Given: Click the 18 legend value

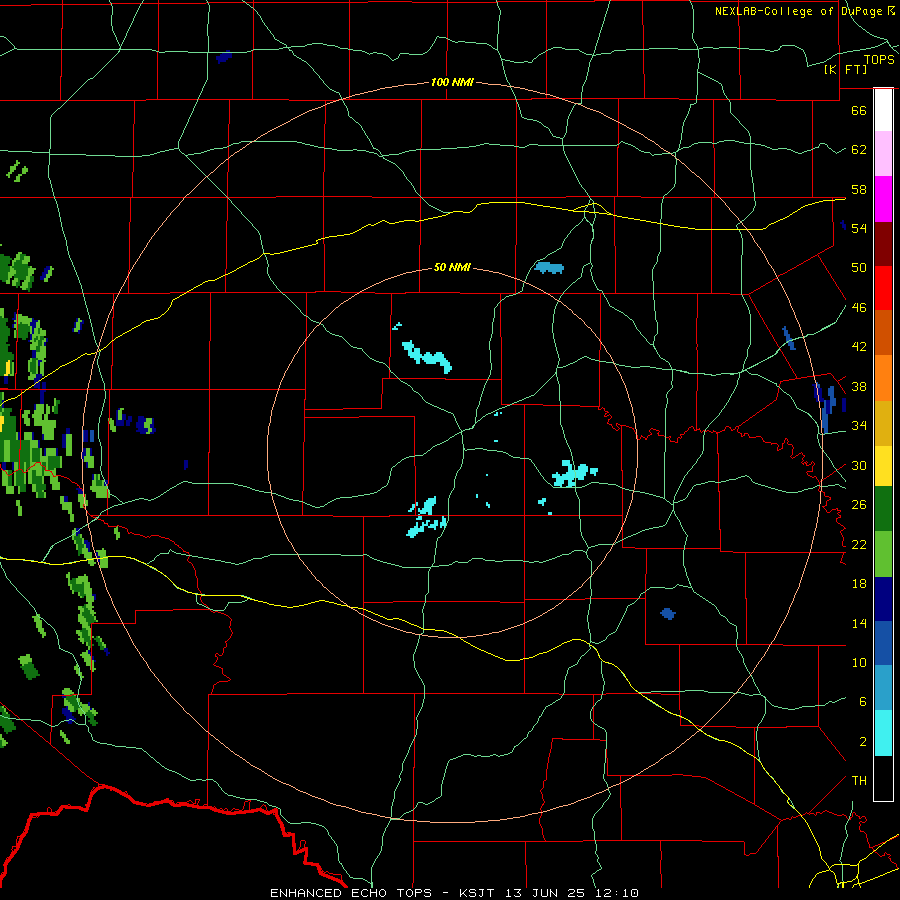Looking at the screenshot, I should click(859, 584).
